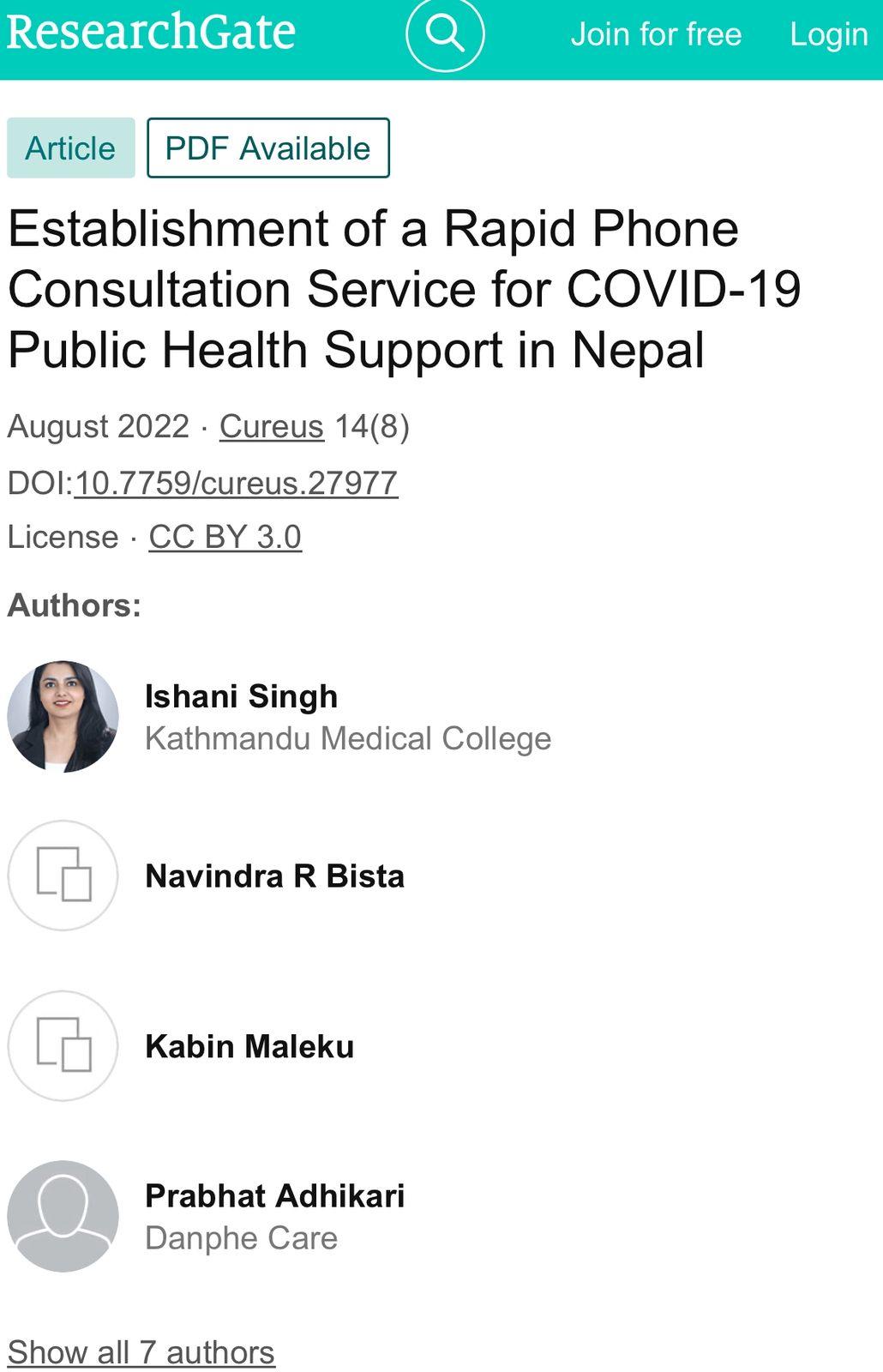Viewport: 883px width, 1372px height.
Task: Click Navindra R Bista's placeholder avatar icon
Action: click(63, 875)
